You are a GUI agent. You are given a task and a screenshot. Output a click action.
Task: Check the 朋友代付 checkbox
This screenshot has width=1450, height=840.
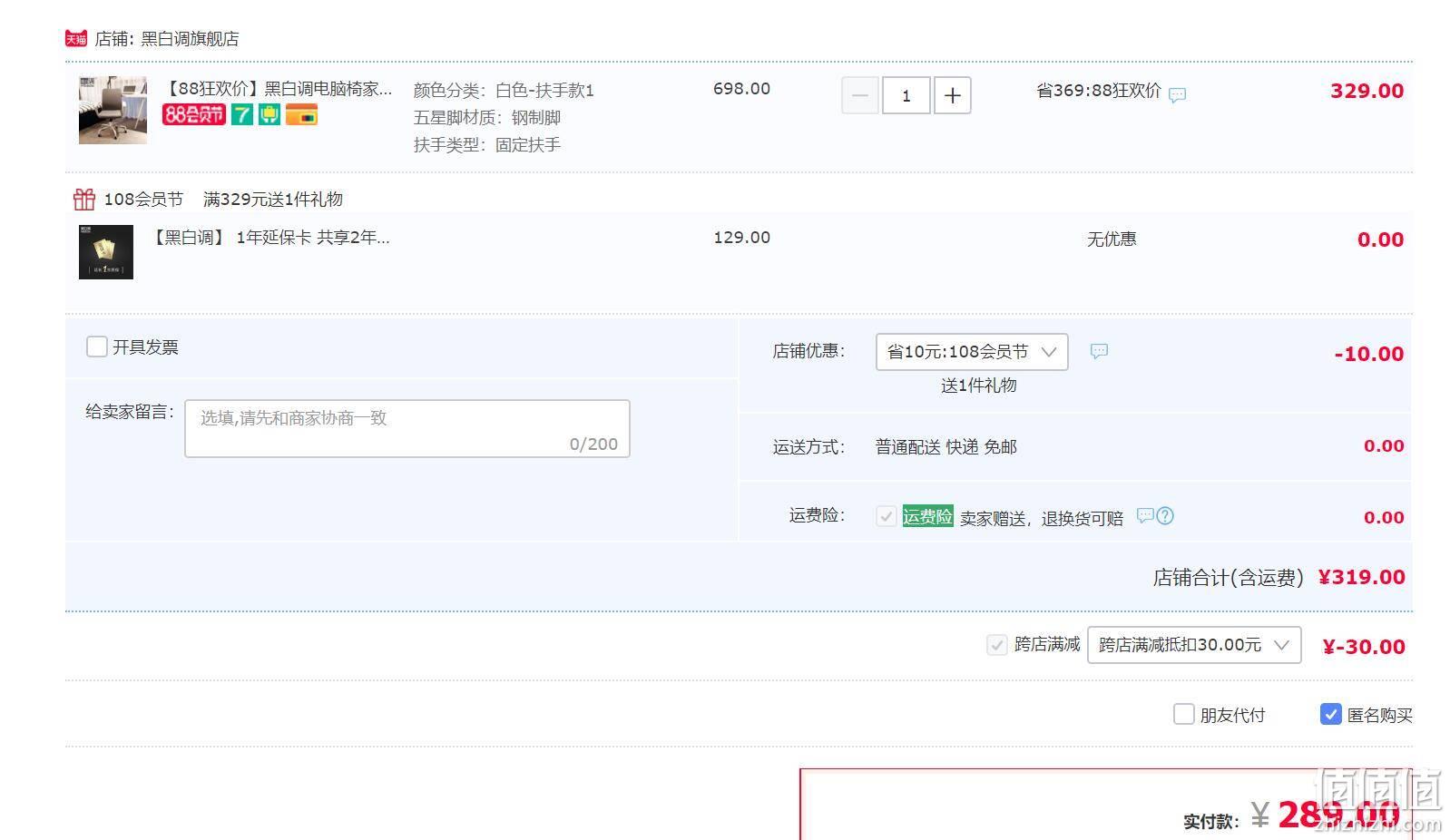1183,714
